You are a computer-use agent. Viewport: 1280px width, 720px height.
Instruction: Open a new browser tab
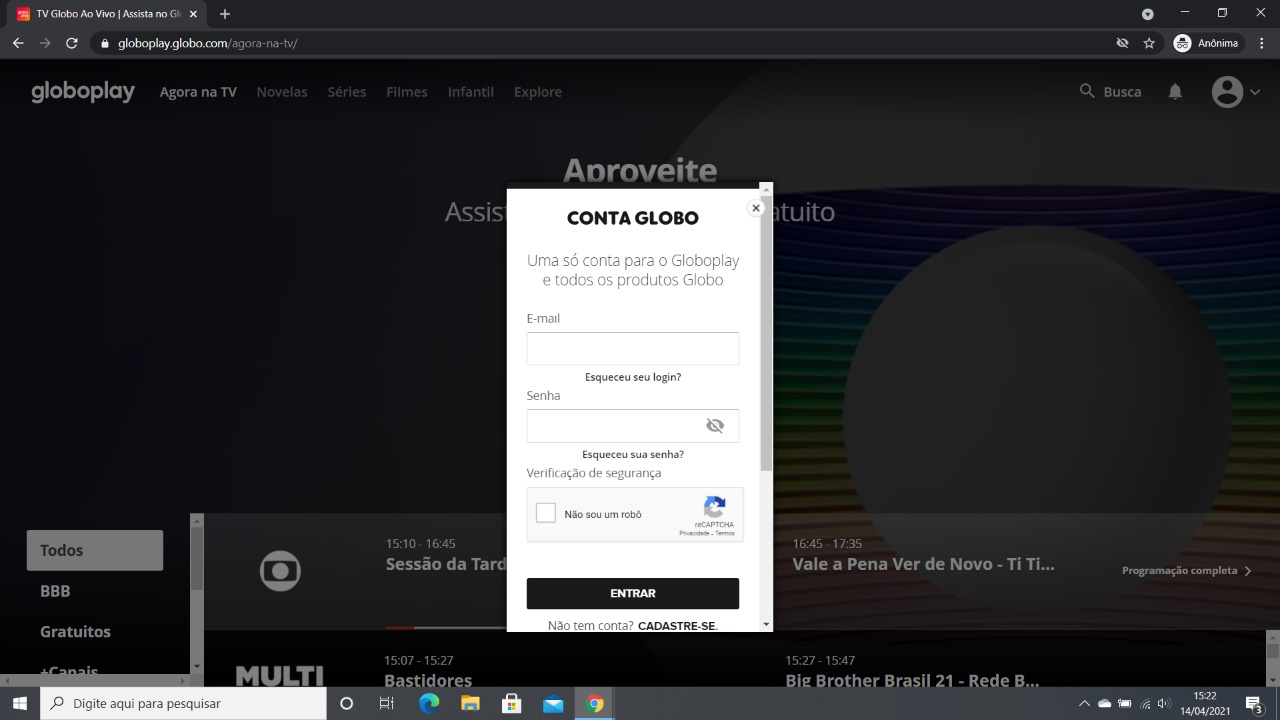(x=225, y=14)
